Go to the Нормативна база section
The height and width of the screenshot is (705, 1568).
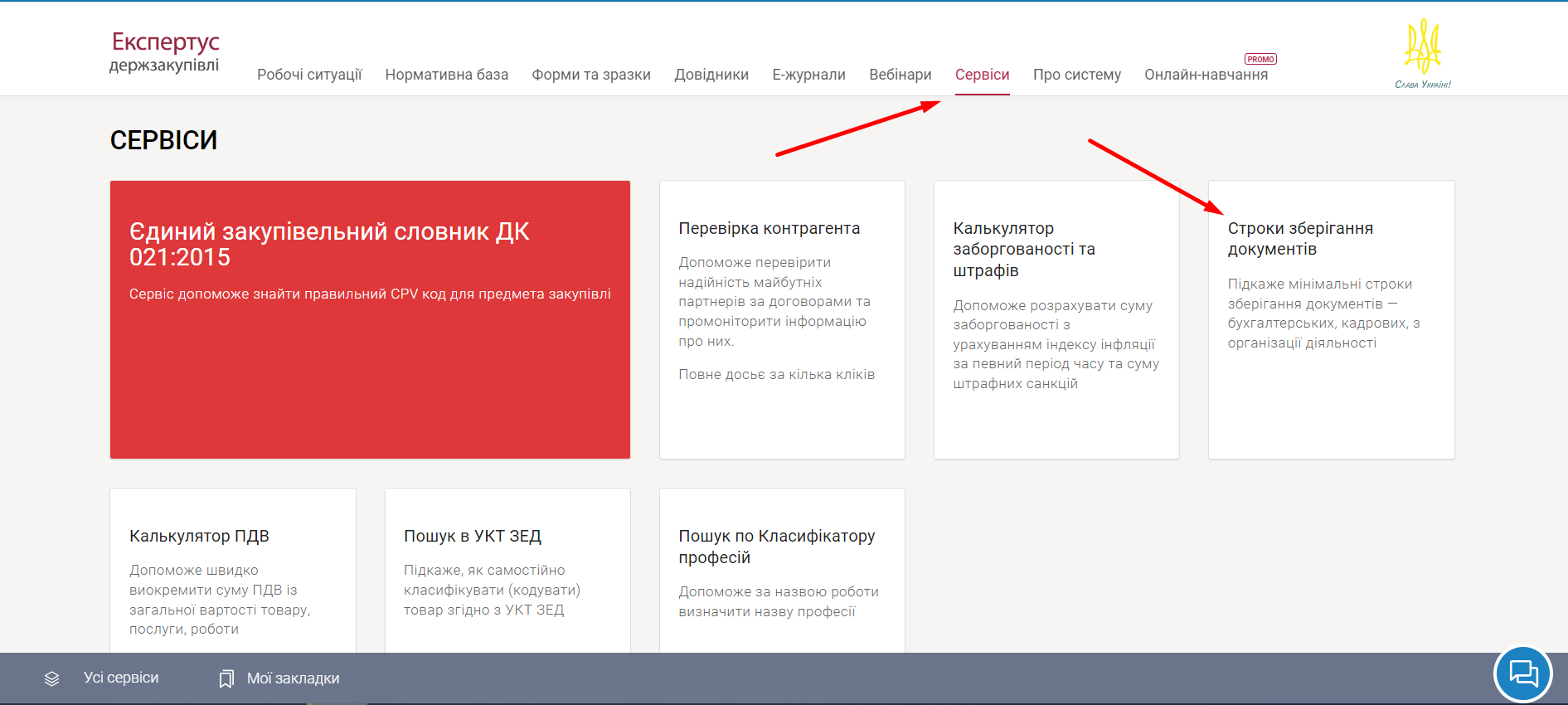click(x=446, y=75)
